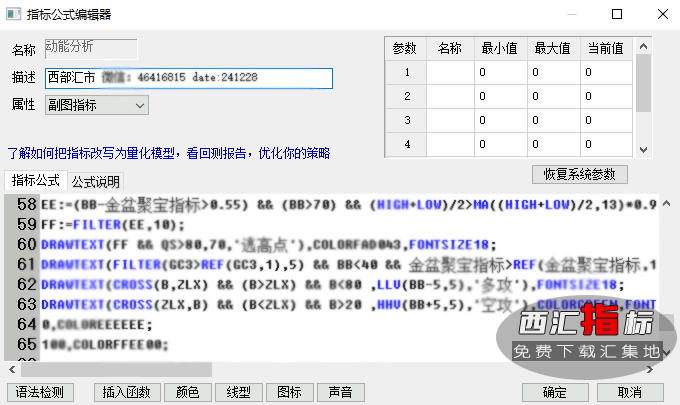
Task: Click the 图标 button
Action: [289, 392]
